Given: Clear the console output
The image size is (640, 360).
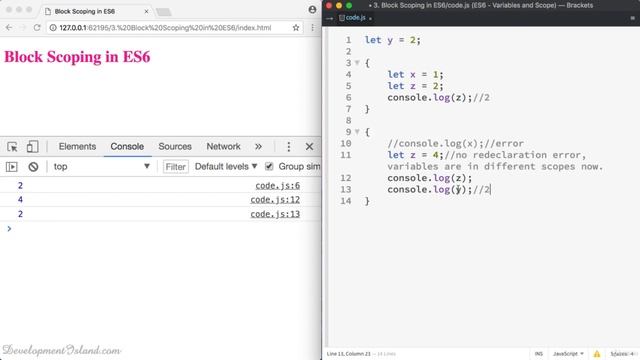Looking at the screenshot, I should [33, 167].
